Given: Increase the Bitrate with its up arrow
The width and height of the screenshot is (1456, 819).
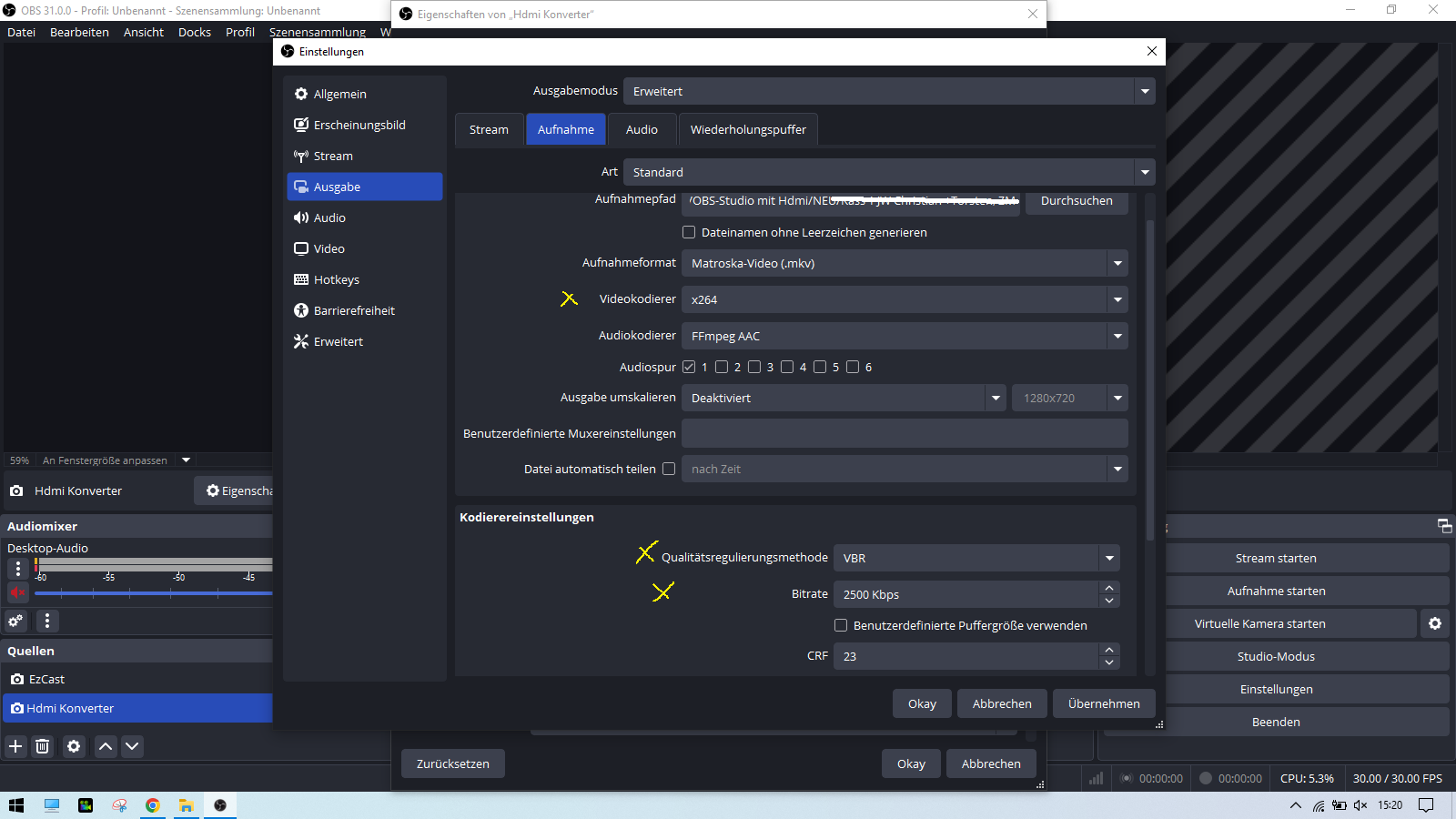Looking at the screenshot, I should coord(1108,588).
